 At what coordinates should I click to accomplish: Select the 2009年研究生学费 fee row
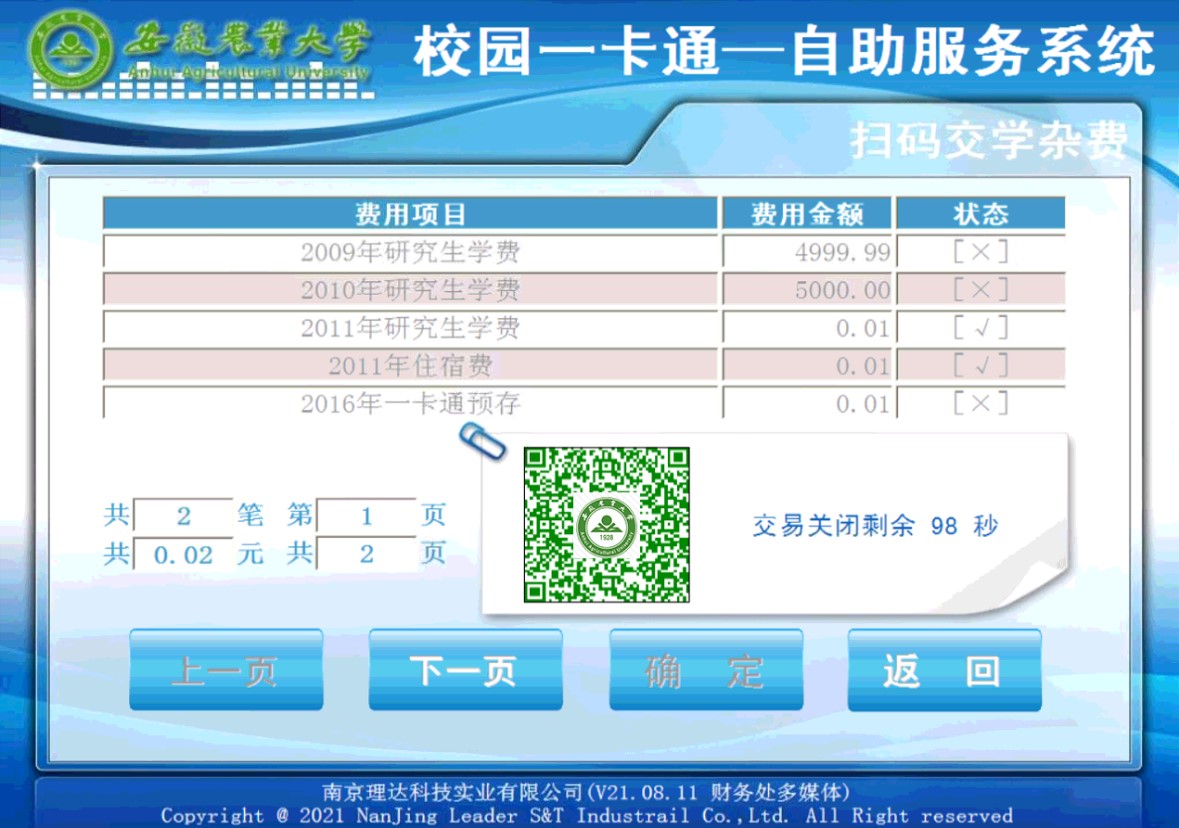tap(410, 252)
